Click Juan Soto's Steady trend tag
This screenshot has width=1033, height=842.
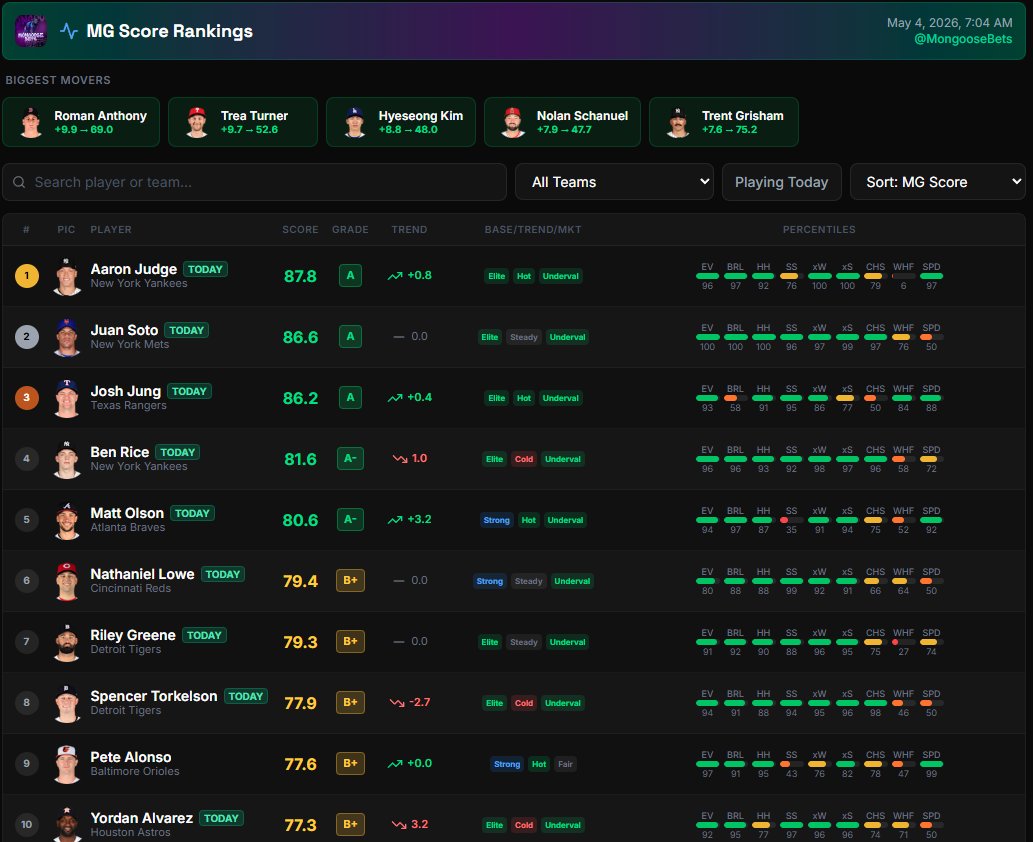pyautogui.click(x=524, y=337)
